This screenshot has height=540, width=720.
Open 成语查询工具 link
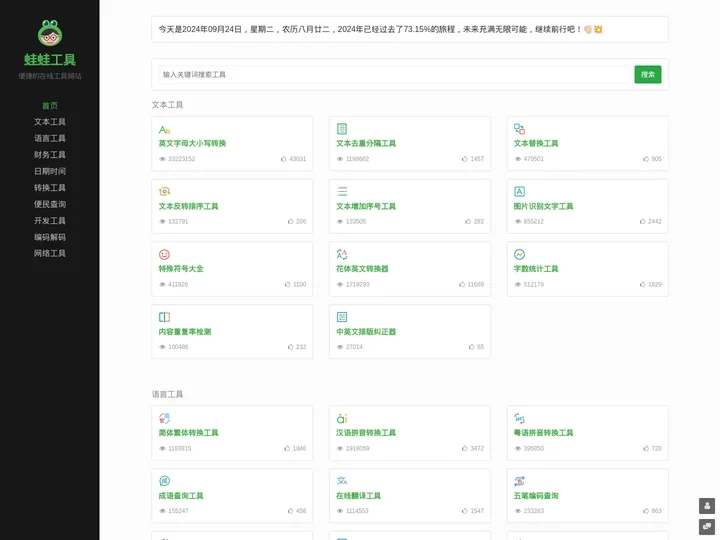tap(181, 495)
